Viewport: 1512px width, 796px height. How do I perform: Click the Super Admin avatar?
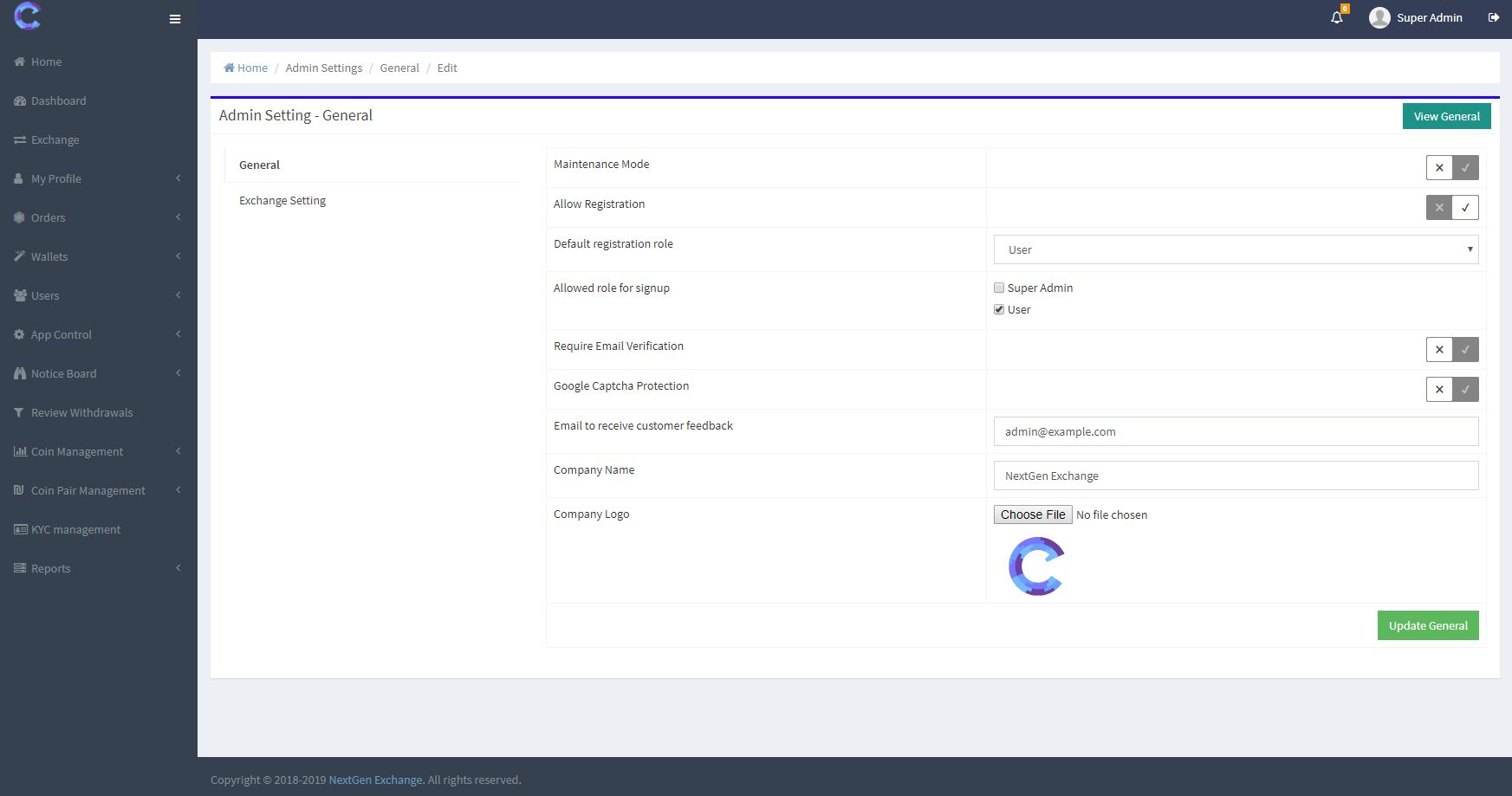pyautogui.click(x=1379, y=17)
